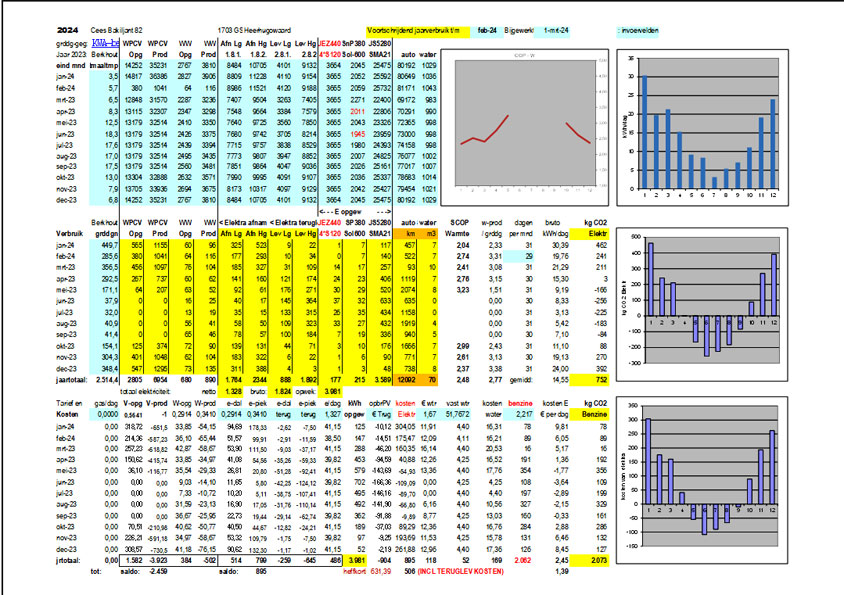Click the bruto electricity value '1.824'

(x=282, y=391)
